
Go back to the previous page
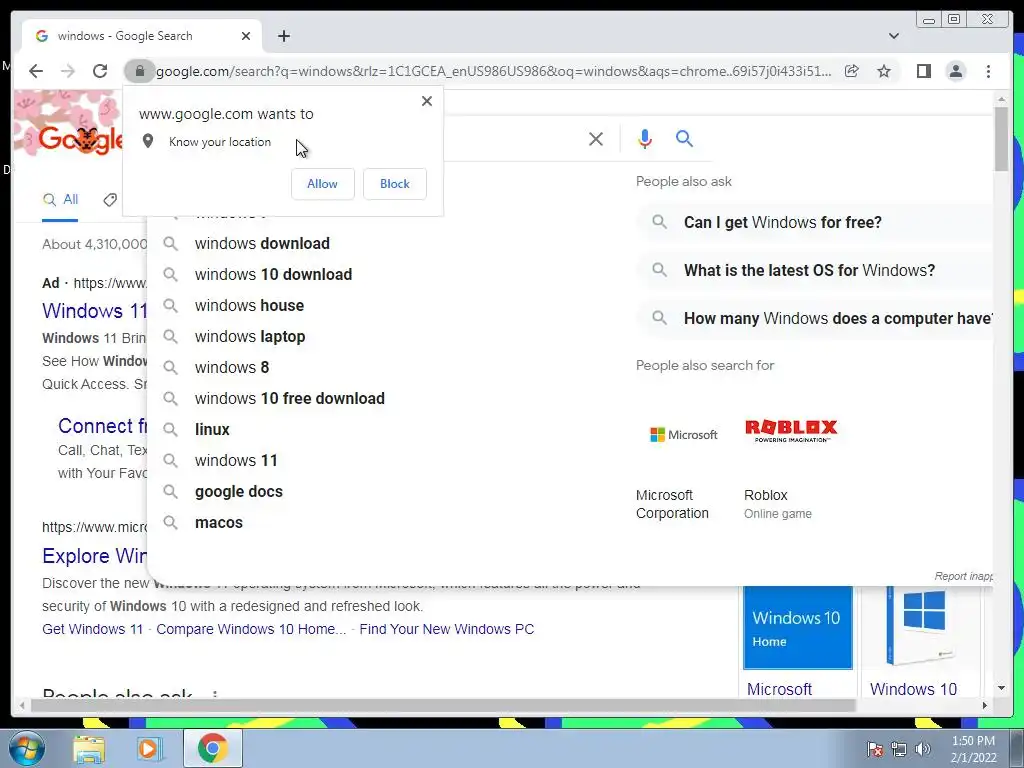(x=36, y=71)
